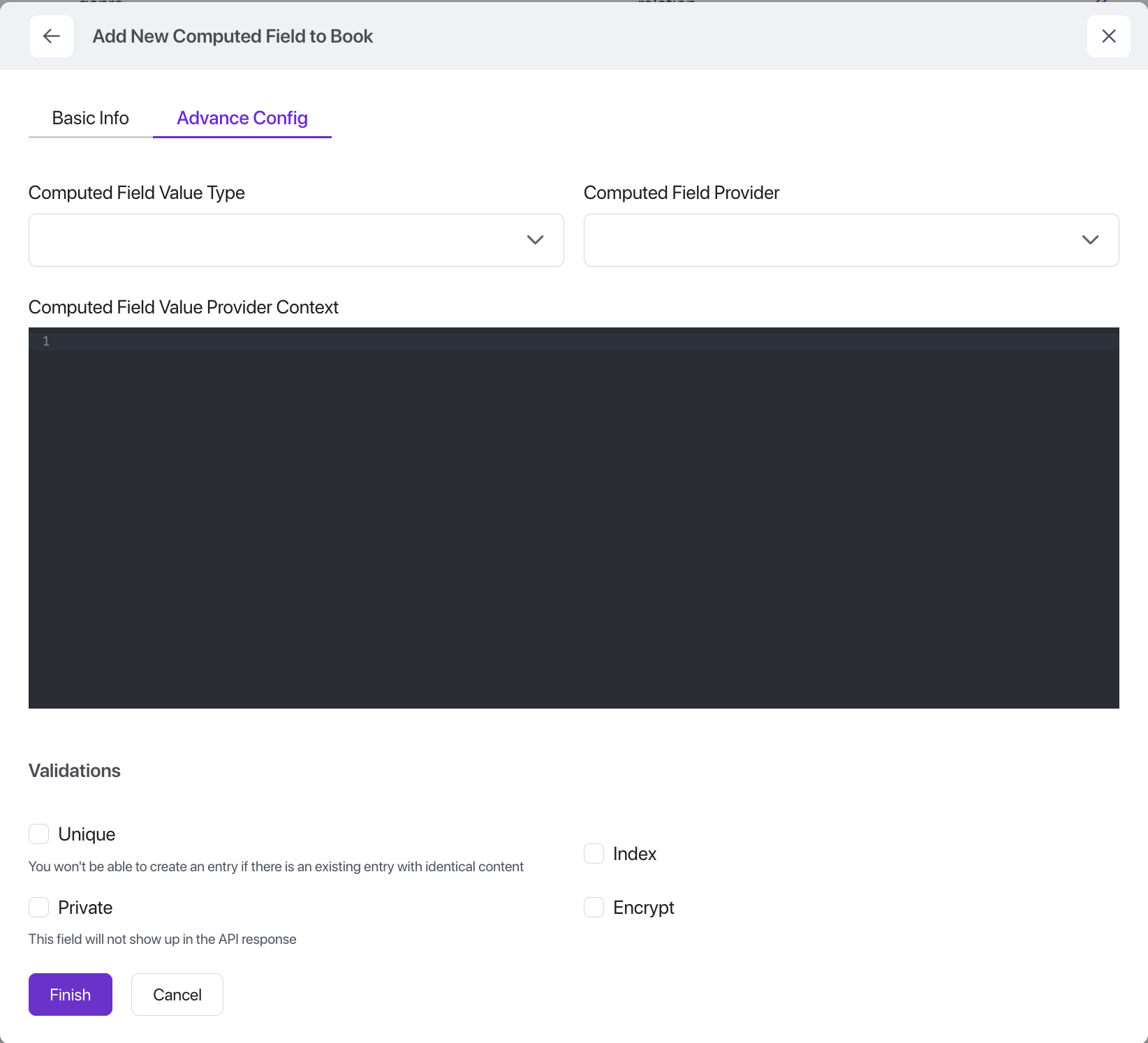The width and height of the screenshot is (1148, 1043).
Task: Click the chevron arrow in Computed Field Provider
Action: point(1090,240)
